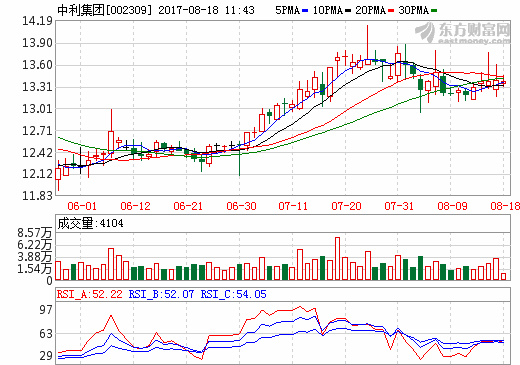
Task: Click the 08-18 date label
Action: click(x=505, y=206)
